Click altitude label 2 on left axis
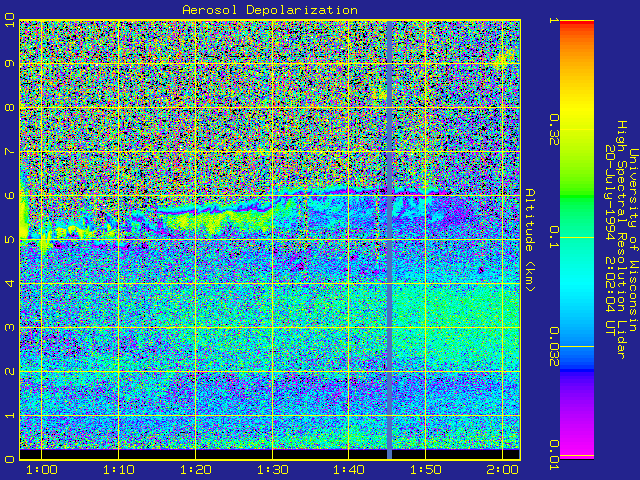The image size is (640, 480). [x=9, y=371]
